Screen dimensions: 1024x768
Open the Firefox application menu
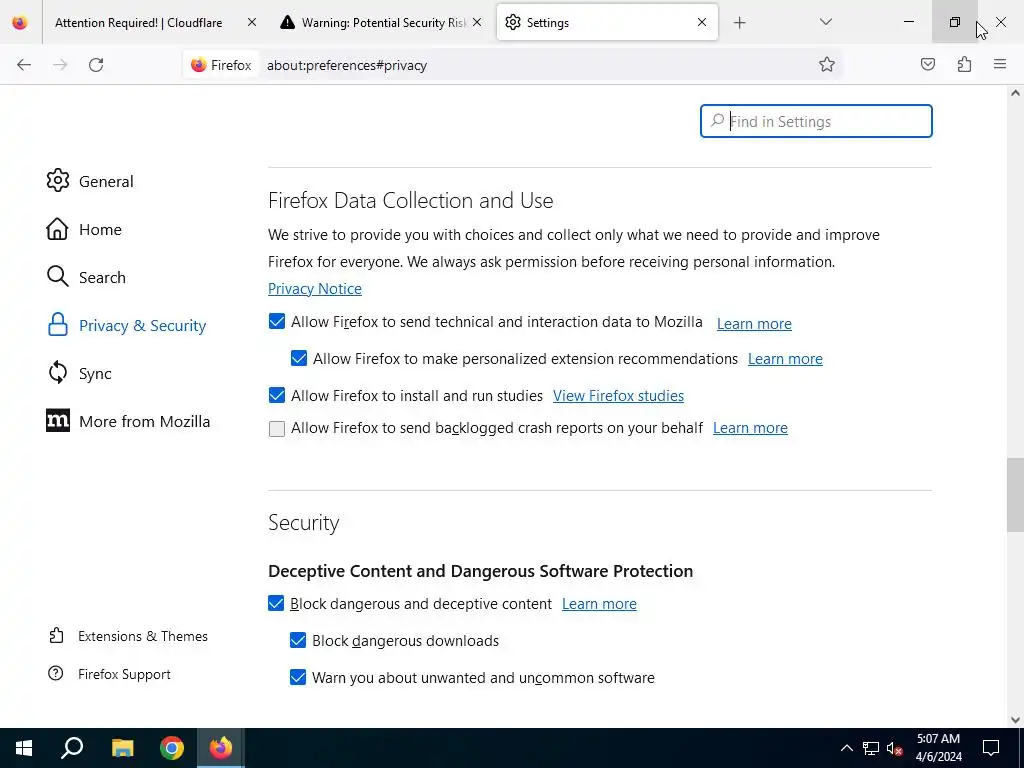tap(1000, 65)
